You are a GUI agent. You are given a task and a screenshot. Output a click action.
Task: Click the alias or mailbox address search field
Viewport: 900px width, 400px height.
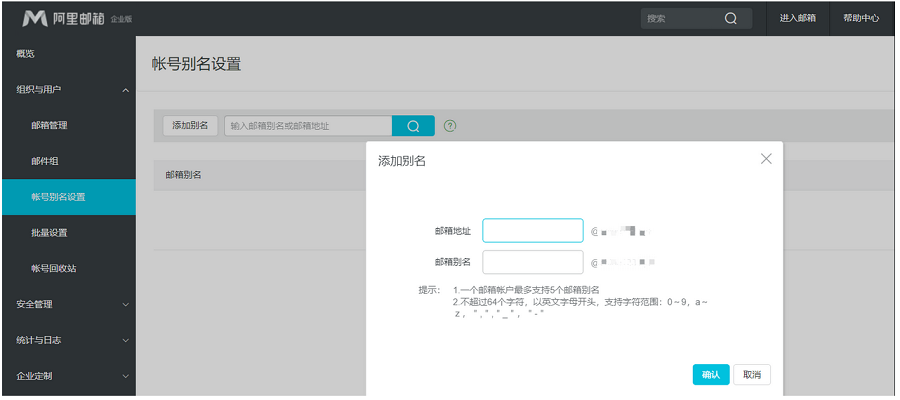coord(308,126)
